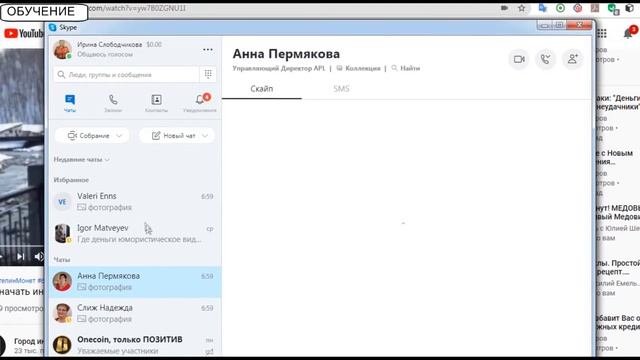Click Ирина Слободчикова profile avatar
Screen dimensions: 640x360
(62, 49)
